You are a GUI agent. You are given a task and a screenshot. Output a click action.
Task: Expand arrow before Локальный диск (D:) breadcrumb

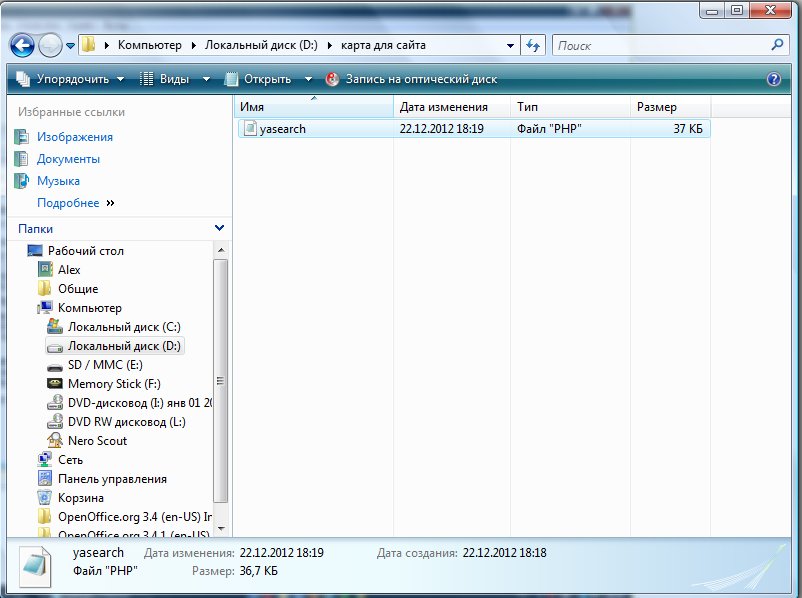tap(194, 46)
